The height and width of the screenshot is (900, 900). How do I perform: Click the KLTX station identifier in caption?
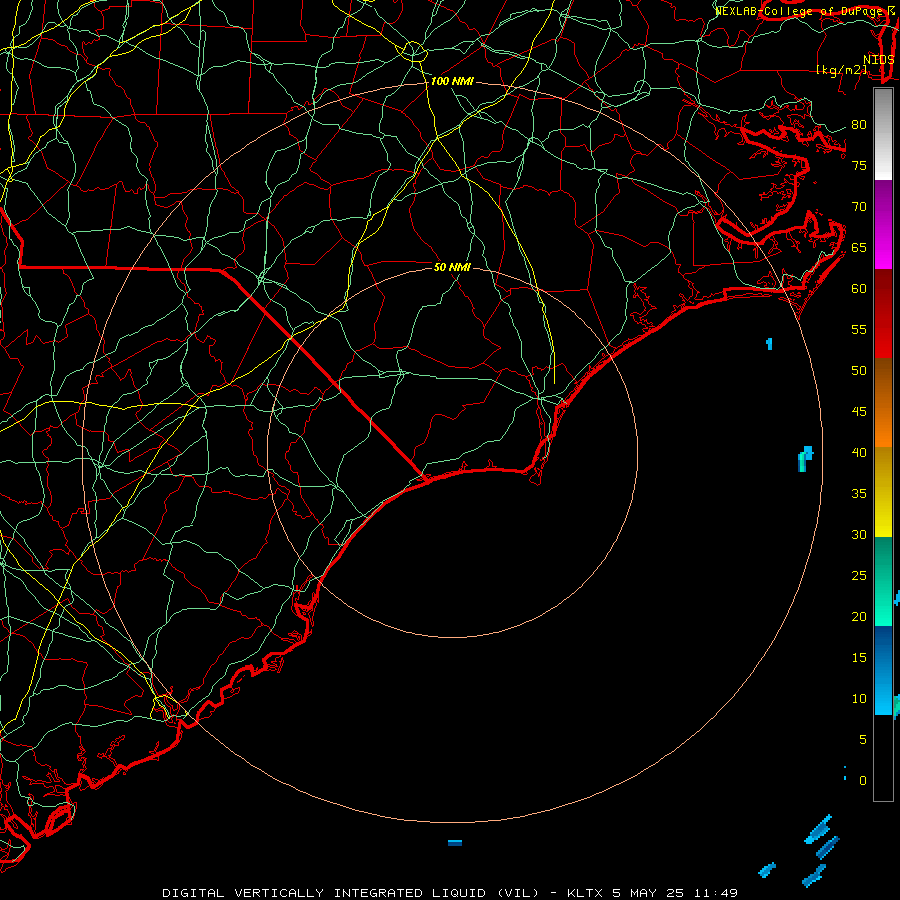pyautogui.click(x=585, y=893)
